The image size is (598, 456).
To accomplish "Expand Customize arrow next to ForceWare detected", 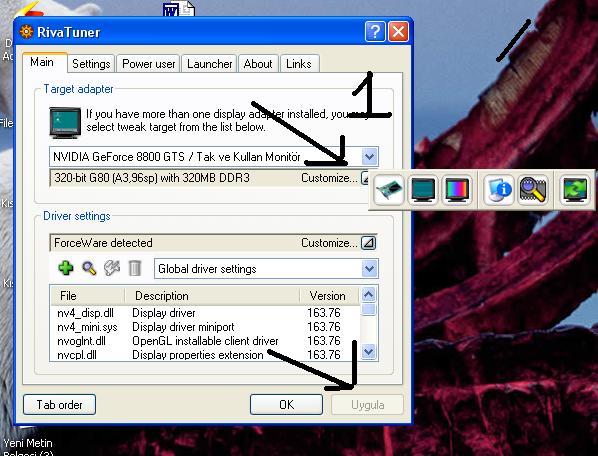I will point(368,243).
